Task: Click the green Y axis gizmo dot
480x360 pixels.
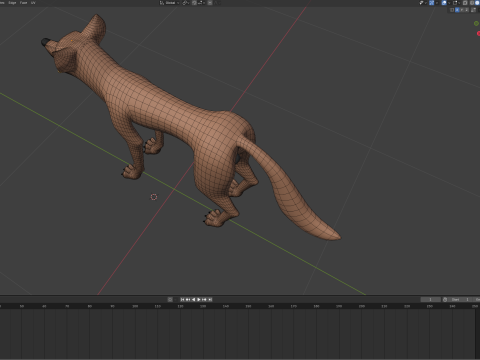Action: pyautogui.click(x=476, y=23)
